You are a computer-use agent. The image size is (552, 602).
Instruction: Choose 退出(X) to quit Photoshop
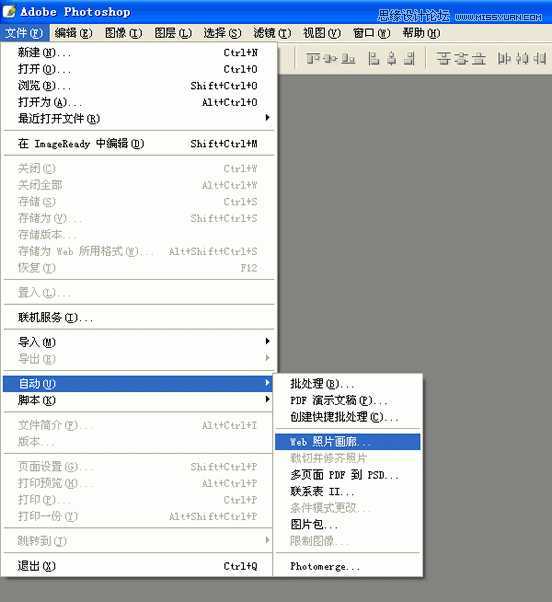[137, 566]
